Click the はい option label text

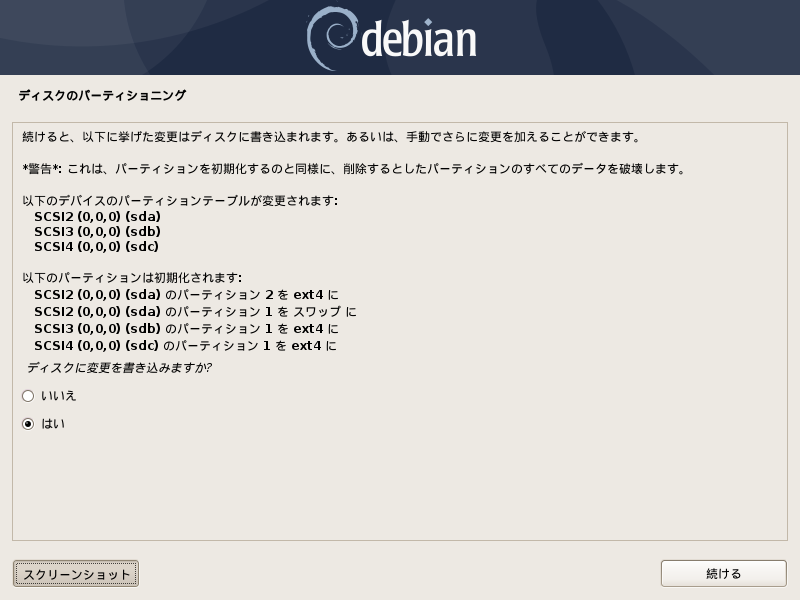point(53,424)
